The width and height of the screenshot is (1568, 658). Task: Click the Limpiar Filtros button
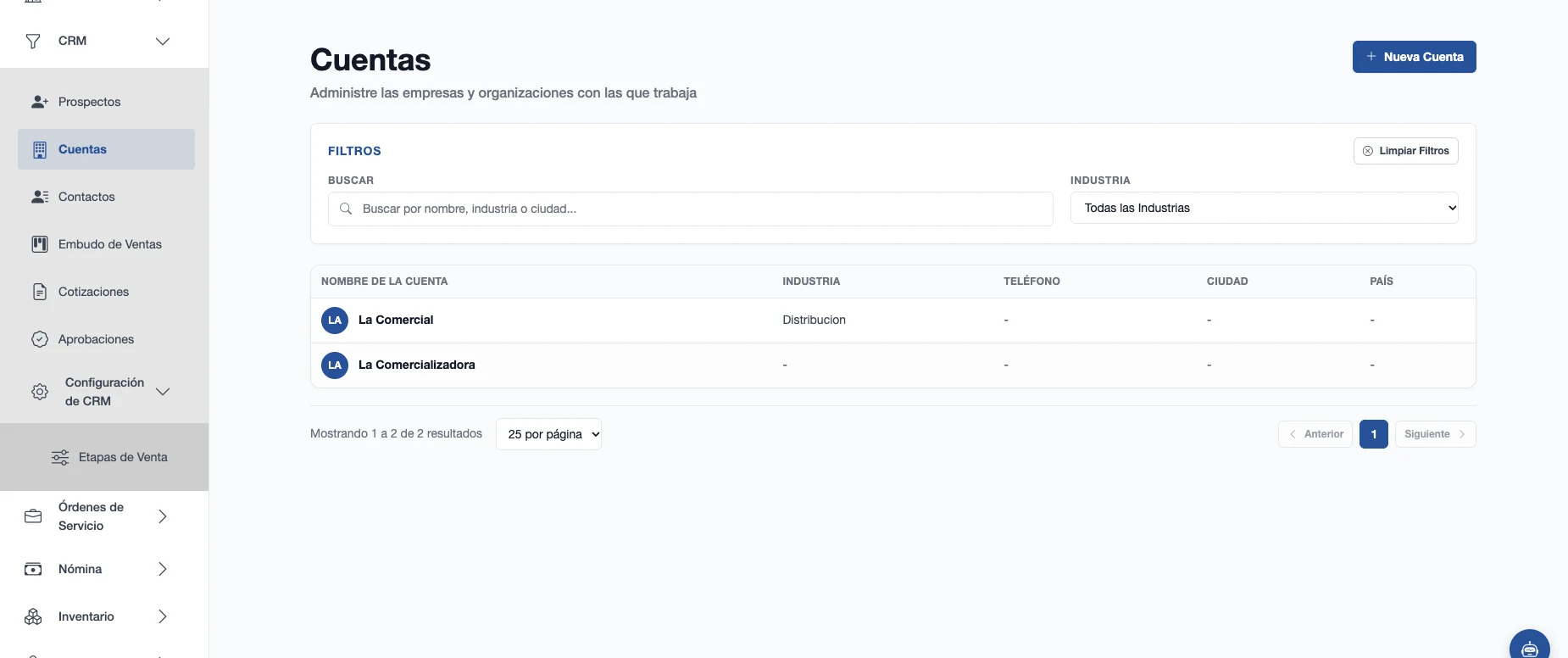1405,151
